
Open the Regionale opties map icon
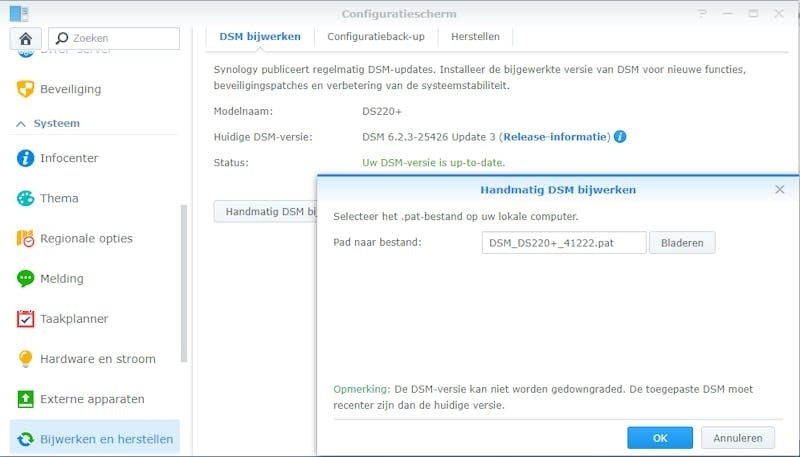coord(25,239)
